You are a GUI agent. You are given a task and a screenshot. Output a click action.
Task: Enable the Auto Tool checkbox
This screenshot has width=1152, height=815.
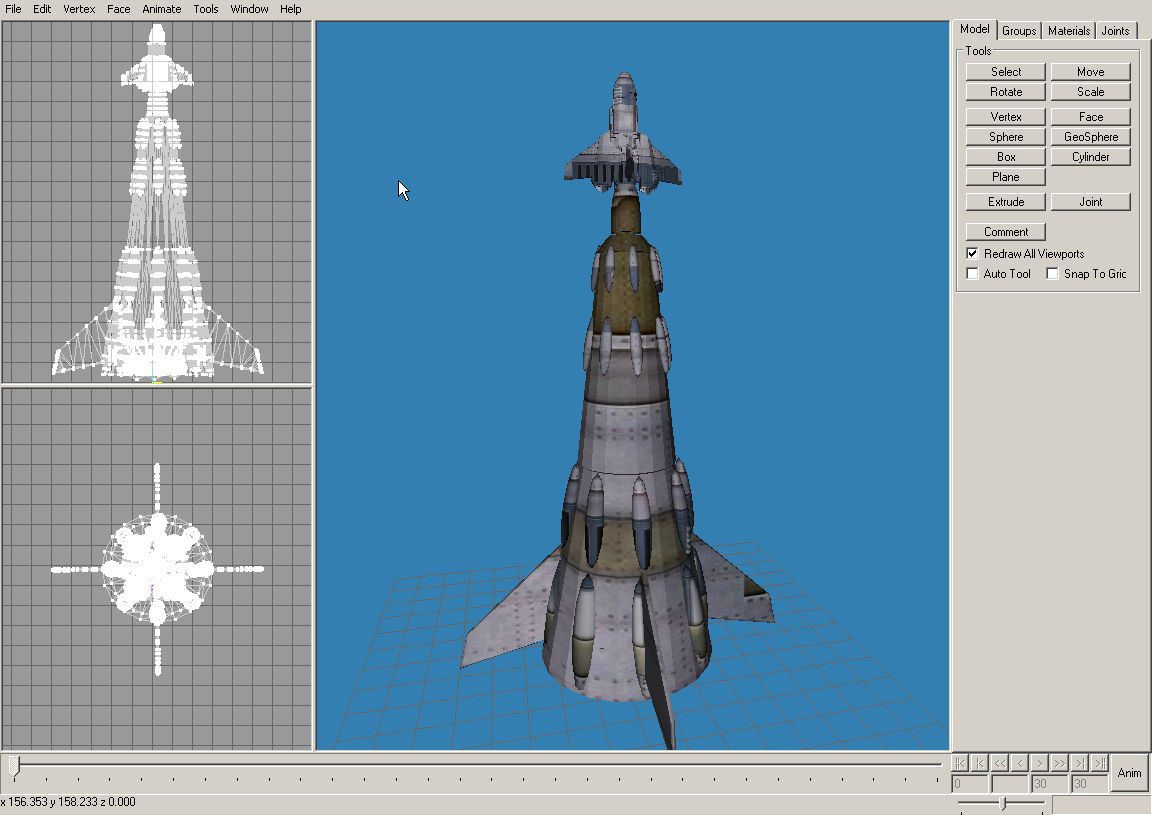(x=972, y=274)
